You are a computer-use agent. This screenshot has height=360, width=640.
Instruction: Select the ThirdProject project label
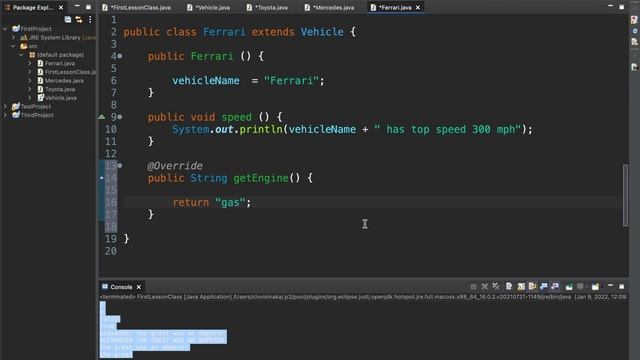[37, 115]
